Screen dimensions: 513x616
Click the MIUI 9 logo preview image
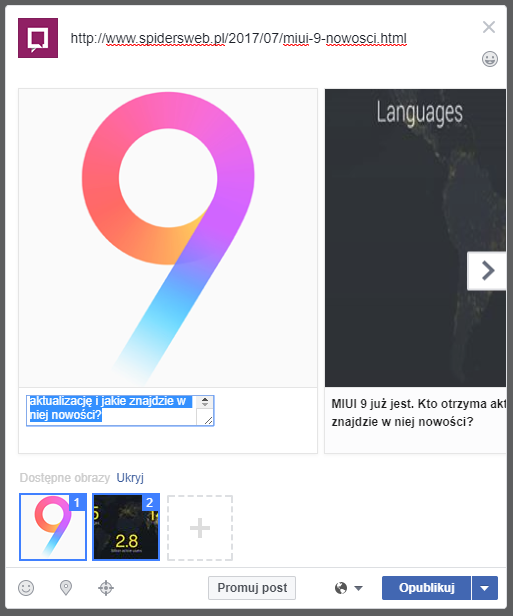168,238
